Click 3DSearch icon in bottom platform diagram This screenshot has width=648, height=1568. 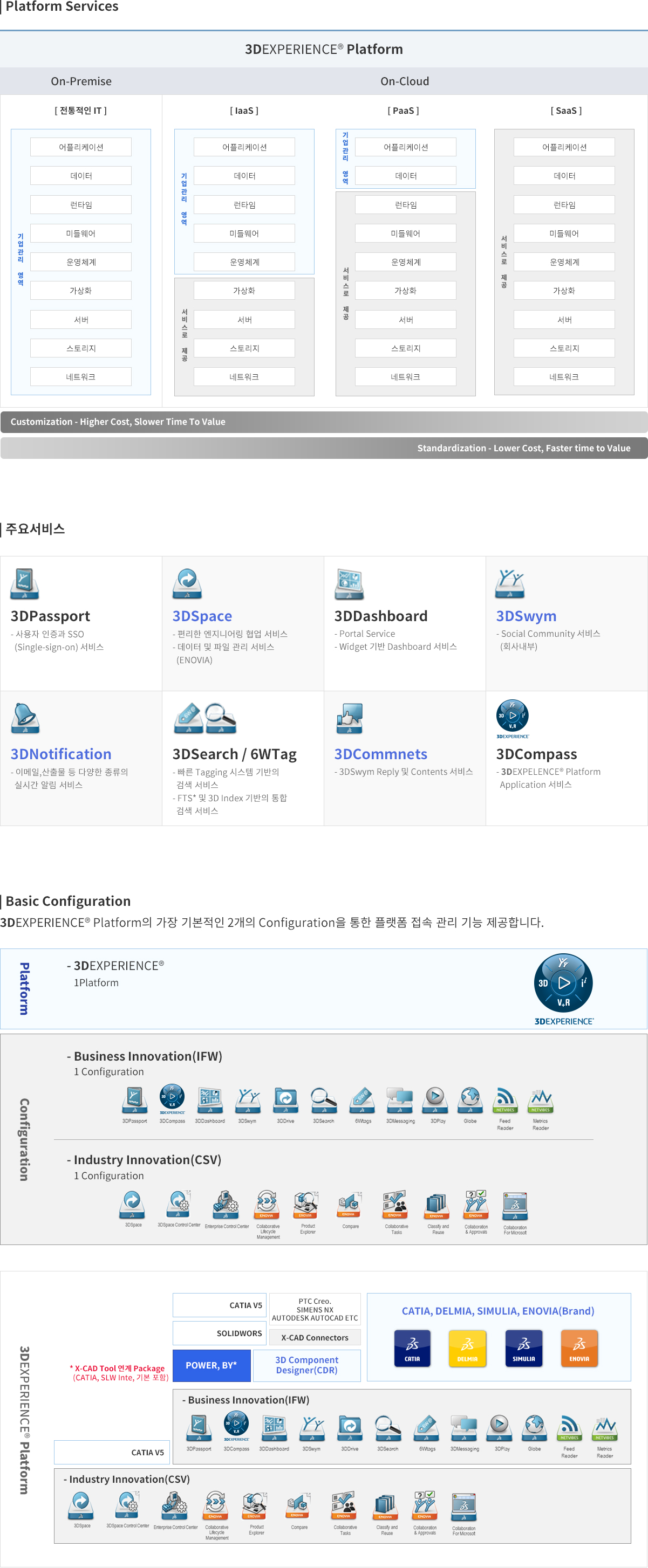point(387,1428)
